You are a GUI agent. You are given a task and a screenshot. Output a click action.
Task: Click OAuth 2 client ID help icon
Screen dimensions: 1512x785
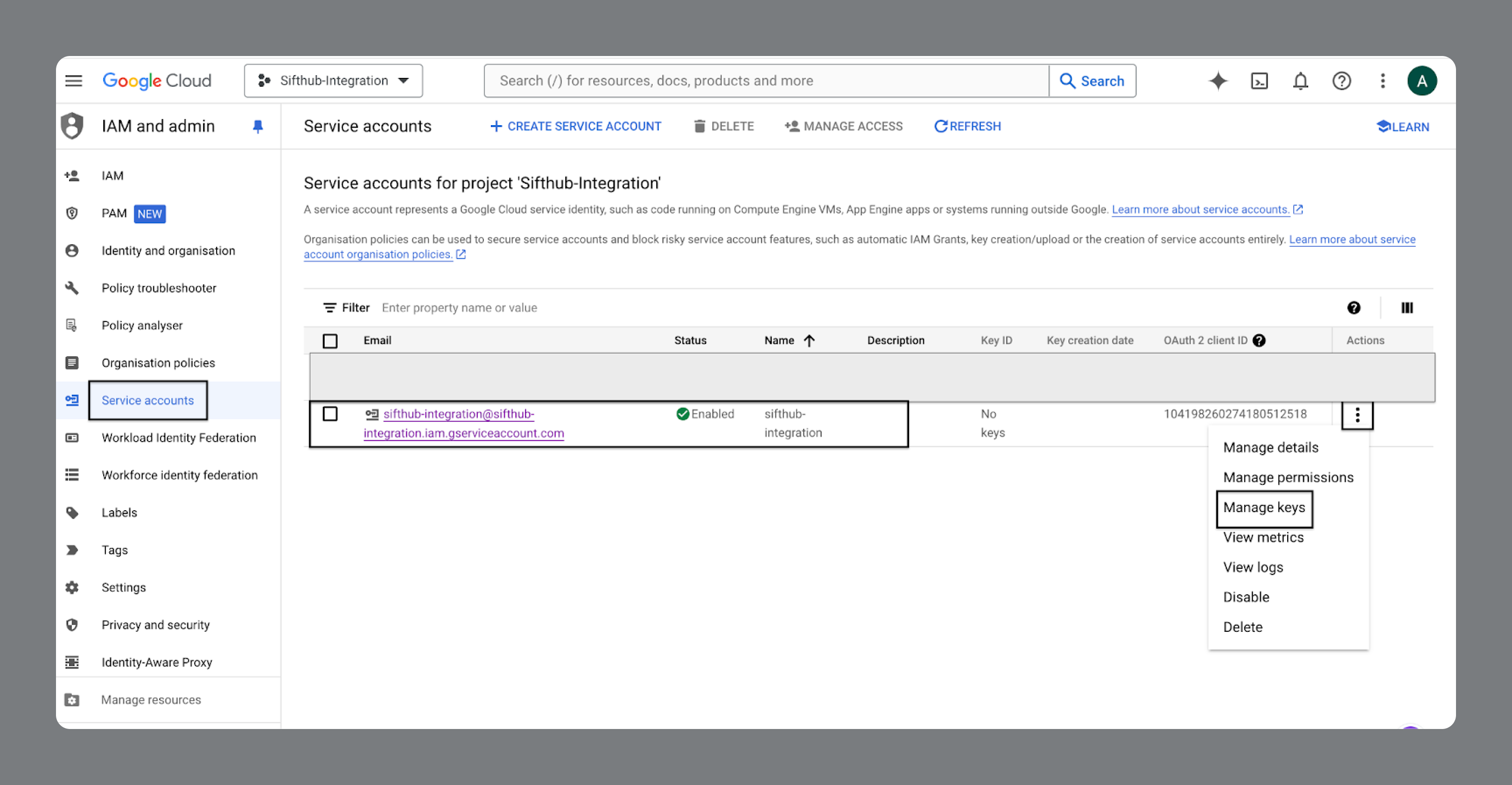pyautogui.click(x=1259, y=340)
